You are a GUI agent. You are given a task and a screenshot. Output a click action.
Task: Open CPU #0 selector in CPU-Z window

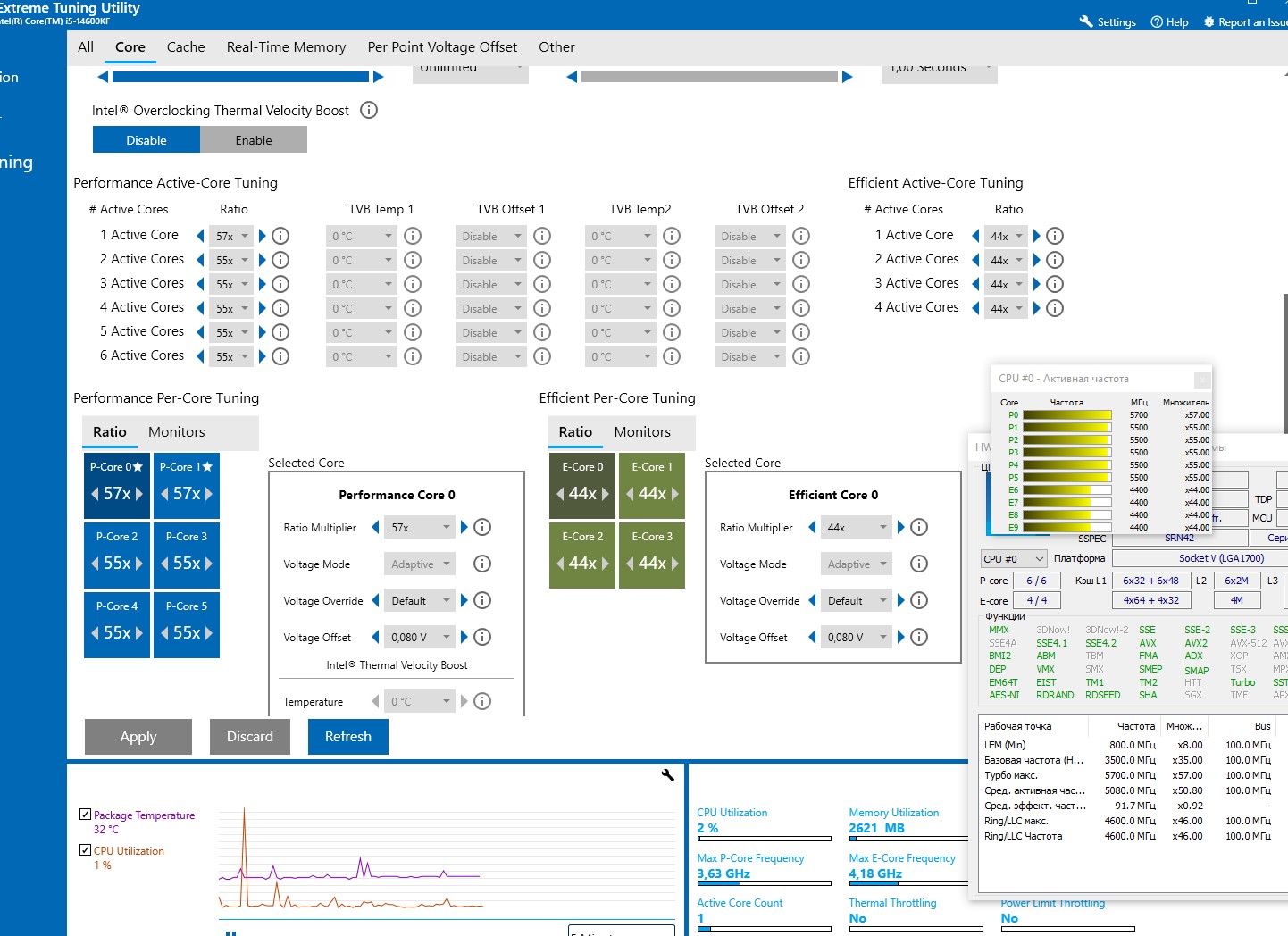pyautogui.click(x=1013, y=558)
